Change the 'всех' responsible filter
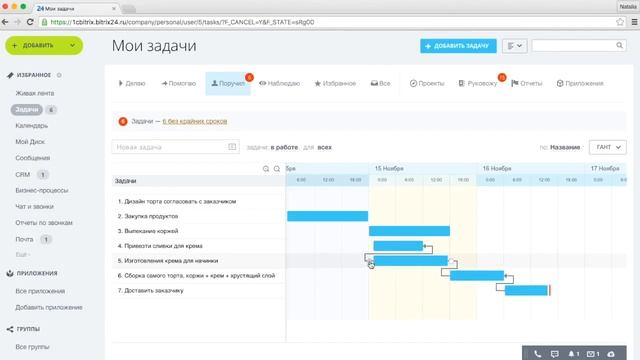The height and width of the screenshot is (360, 640). [324, 147]
